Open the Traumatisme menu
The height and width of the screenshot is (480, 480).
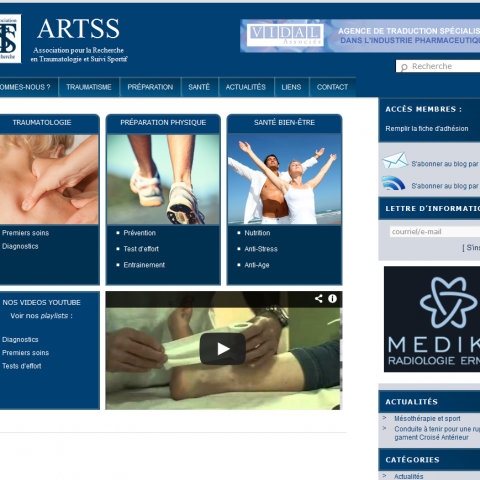(89, 87)
